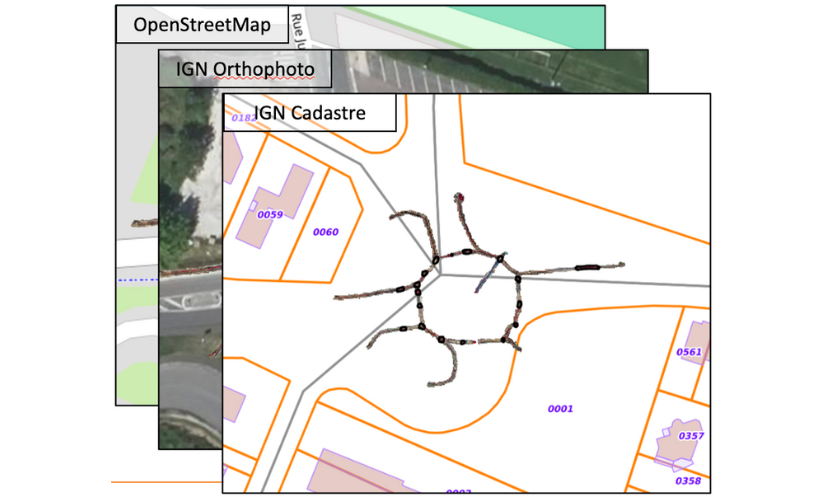826x497 pixels.
Task: Click the black marker on the east trajectory branch
Action: point(587,267)
